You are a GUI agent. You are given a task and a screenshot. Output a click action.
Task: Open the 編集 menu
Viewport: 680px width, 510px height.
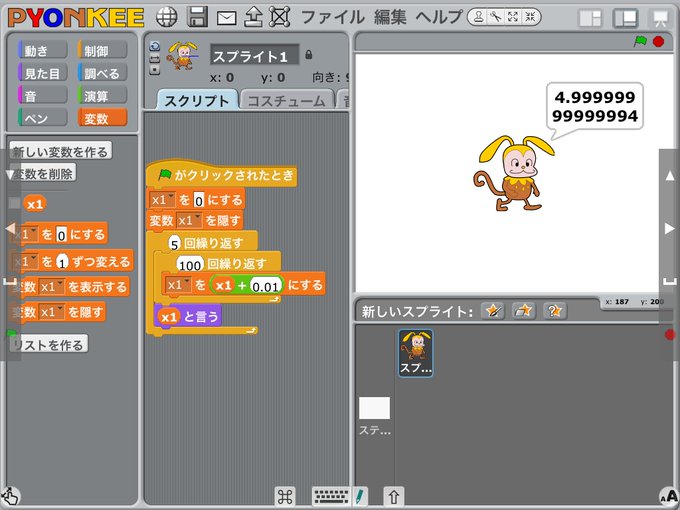390,17
